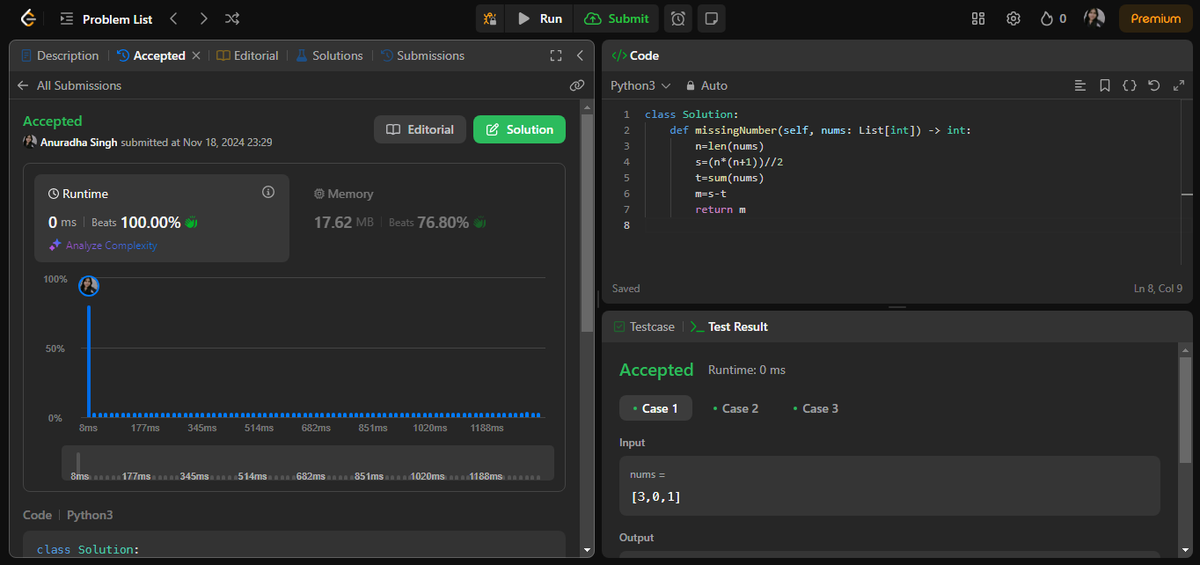Reset code to default icon
The height and width of the screenshot is (565, 1200).
coord(1154,86)
